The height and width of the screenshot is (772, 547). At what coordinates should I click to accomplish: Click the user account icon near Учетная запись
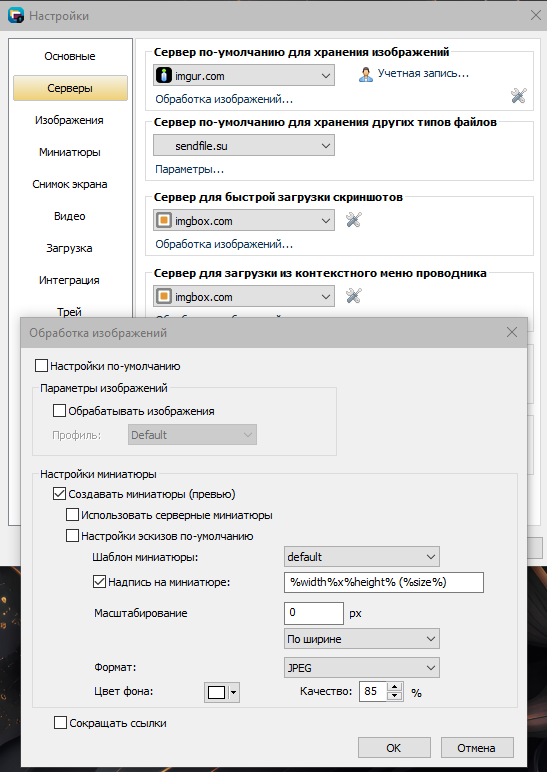pyautogui.click(x=365, y=74)
